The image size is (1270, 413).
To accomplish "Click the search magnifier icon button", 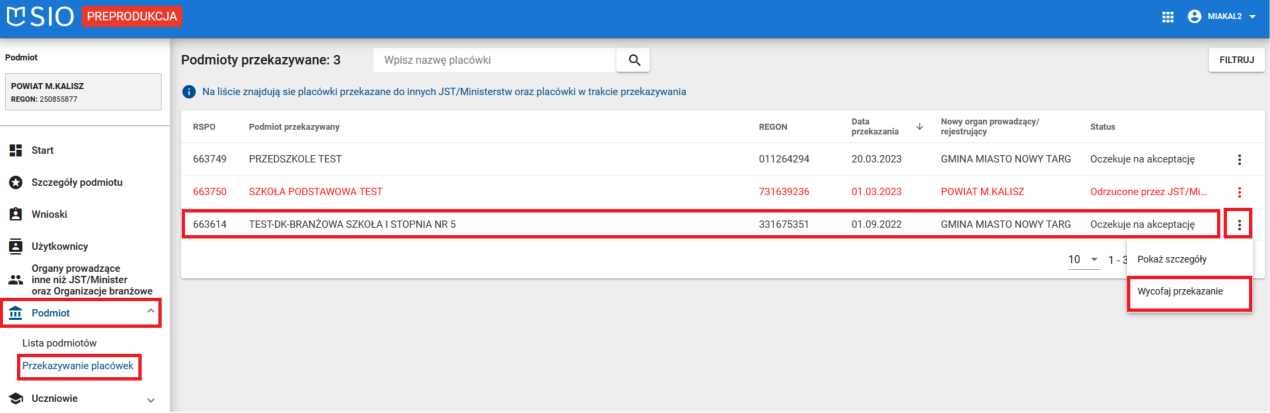I will (x=633, y=60).
